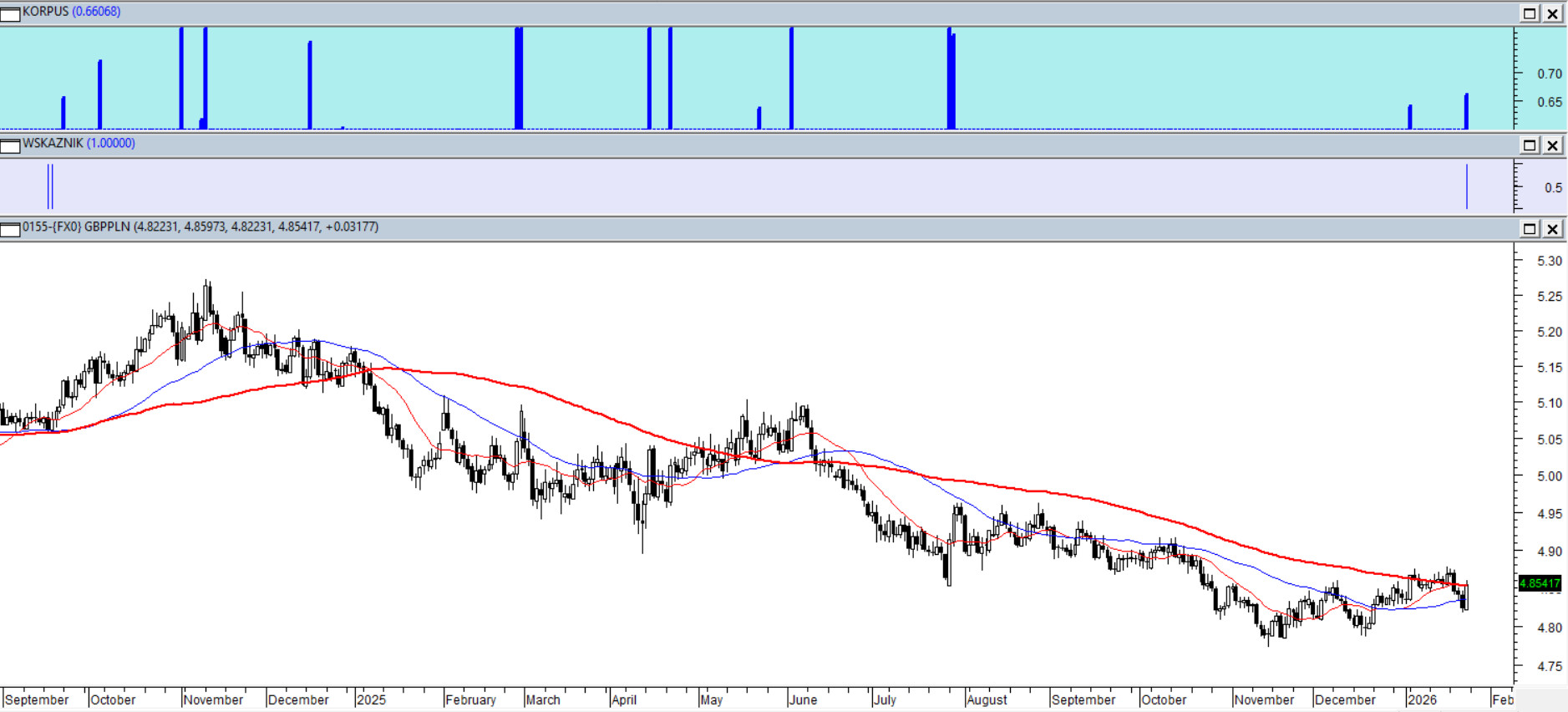1568x712 pixels.
Task: Maximize the KORPUS indicator panel
Action: click(1530, 13)
